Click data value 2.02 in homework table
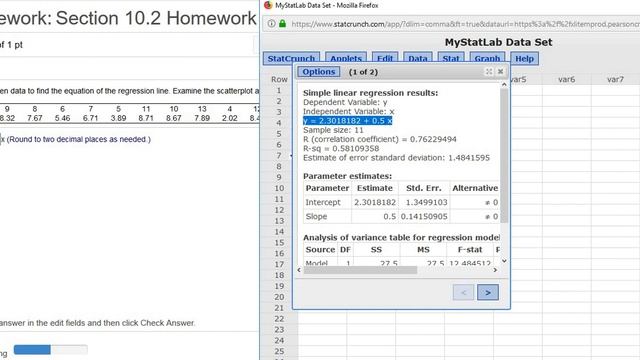The width and height of the screenshot is (640, 360). tap(229, 118)
